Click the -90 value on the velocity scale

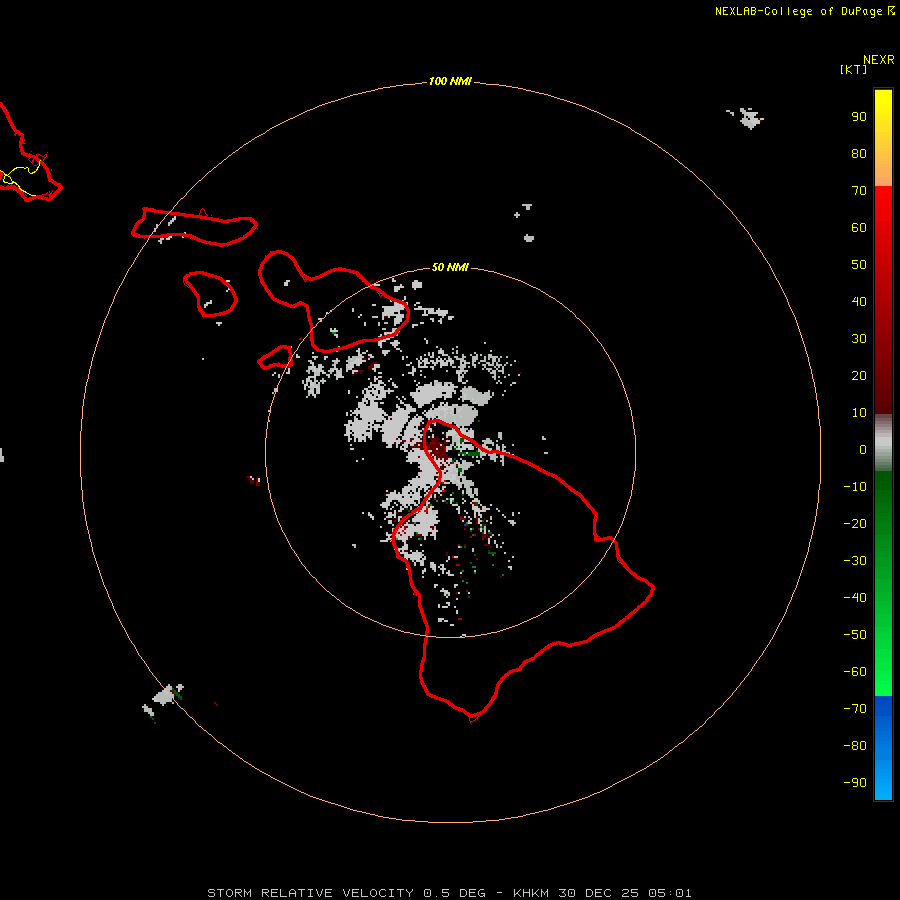tap(855, 783)
